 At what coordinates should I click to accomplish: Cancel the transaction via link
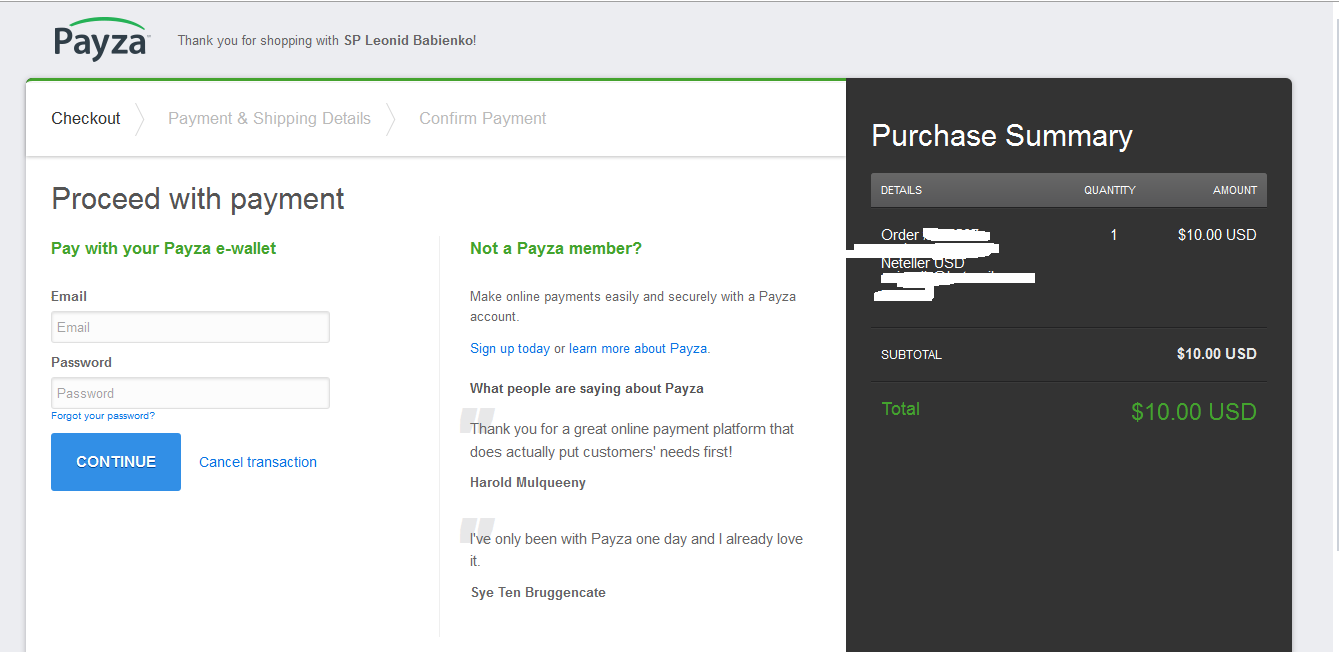click(258, 462)
